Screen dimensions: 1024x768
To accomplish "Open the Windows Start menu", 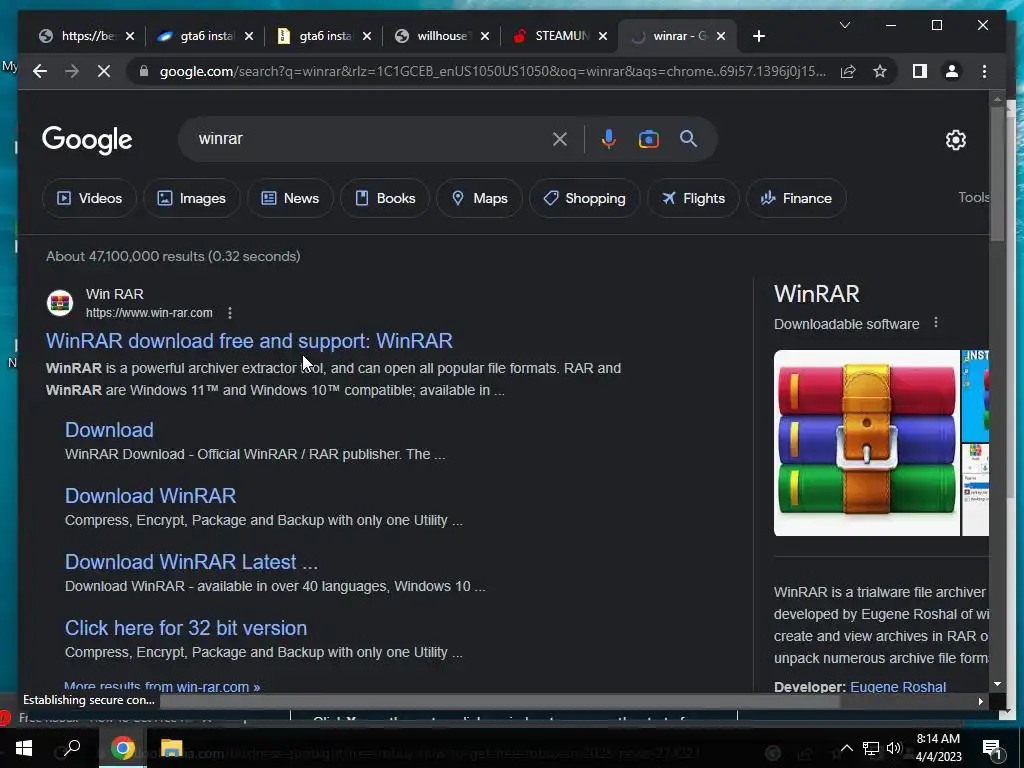I will coord(24,748).
